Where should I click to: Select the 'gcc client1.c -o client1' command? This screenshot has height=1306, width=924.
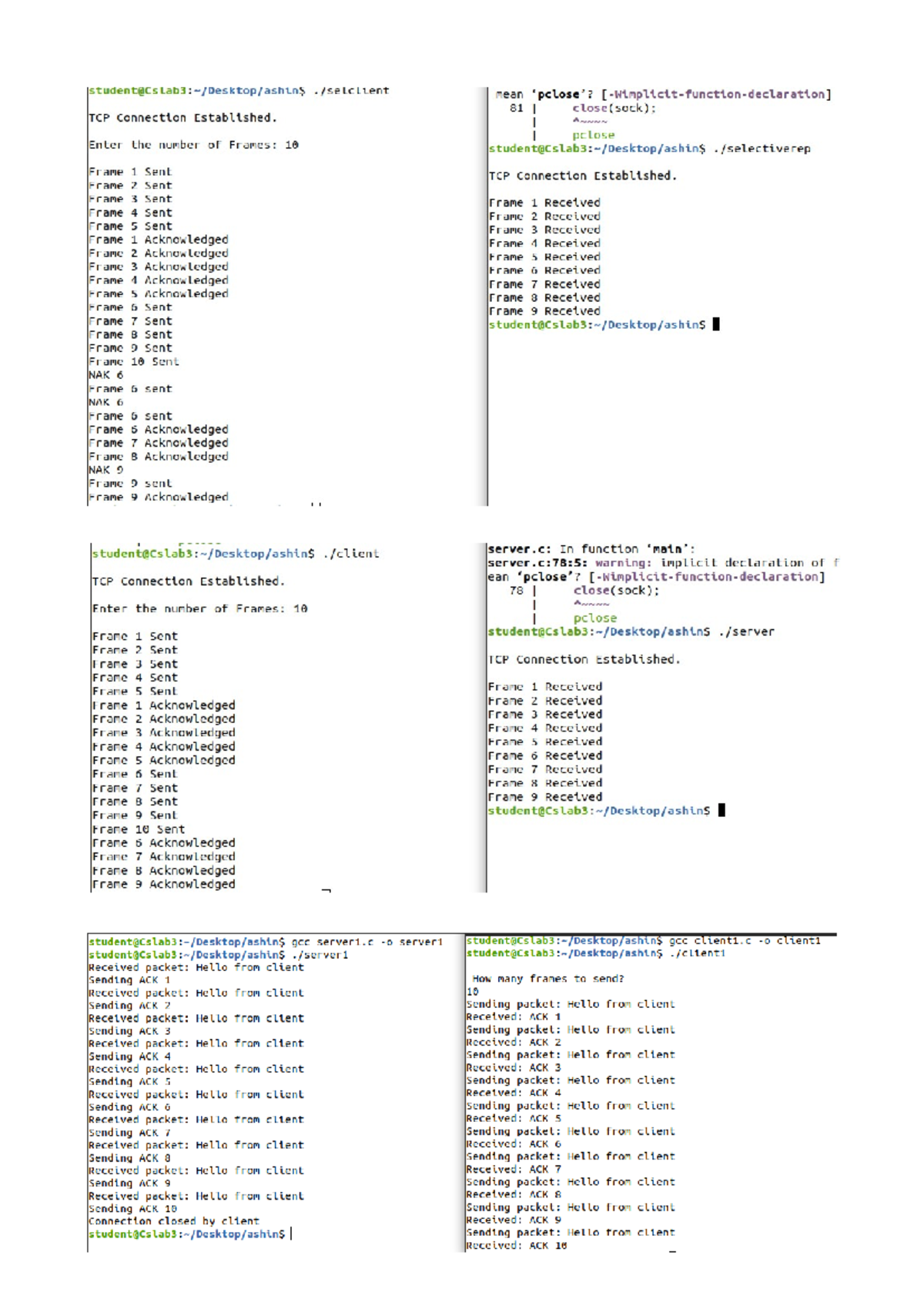point(745,941)
